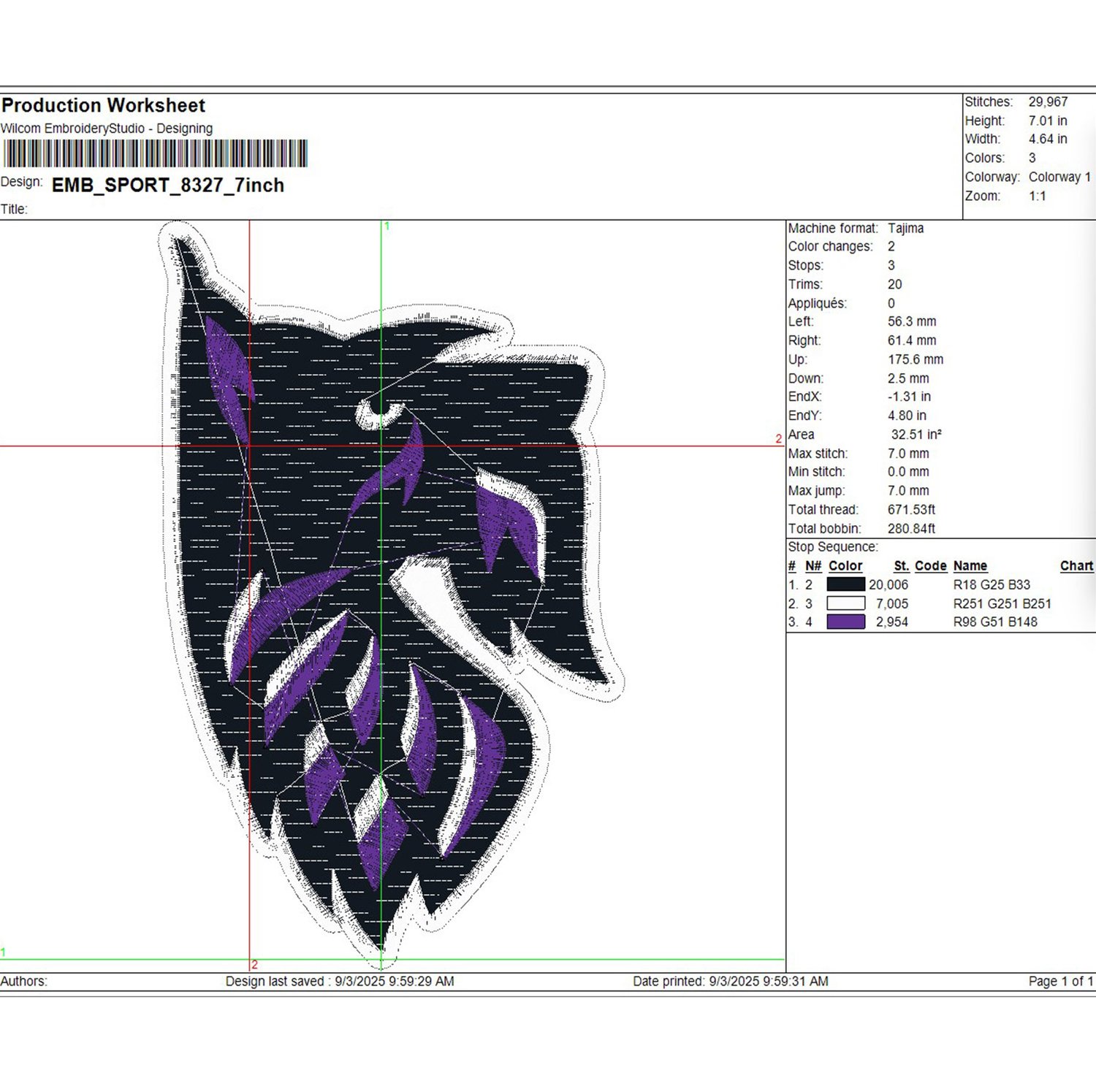1096x1092 pixels.
Task: Select the Zoom value "1:1"
Action: point(1038,196)
